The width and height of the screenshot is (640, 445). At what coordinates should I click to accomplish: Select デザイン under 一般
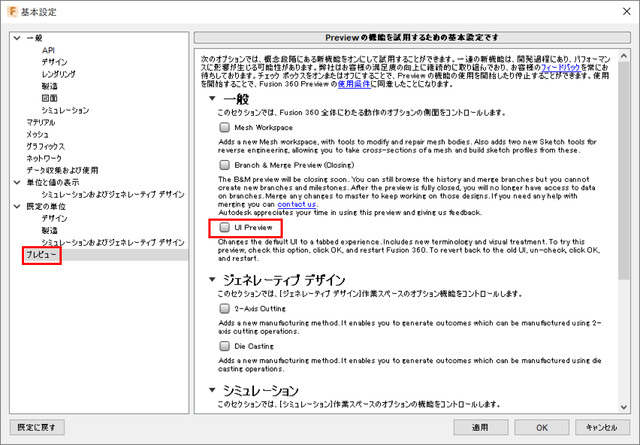[54, 62]
